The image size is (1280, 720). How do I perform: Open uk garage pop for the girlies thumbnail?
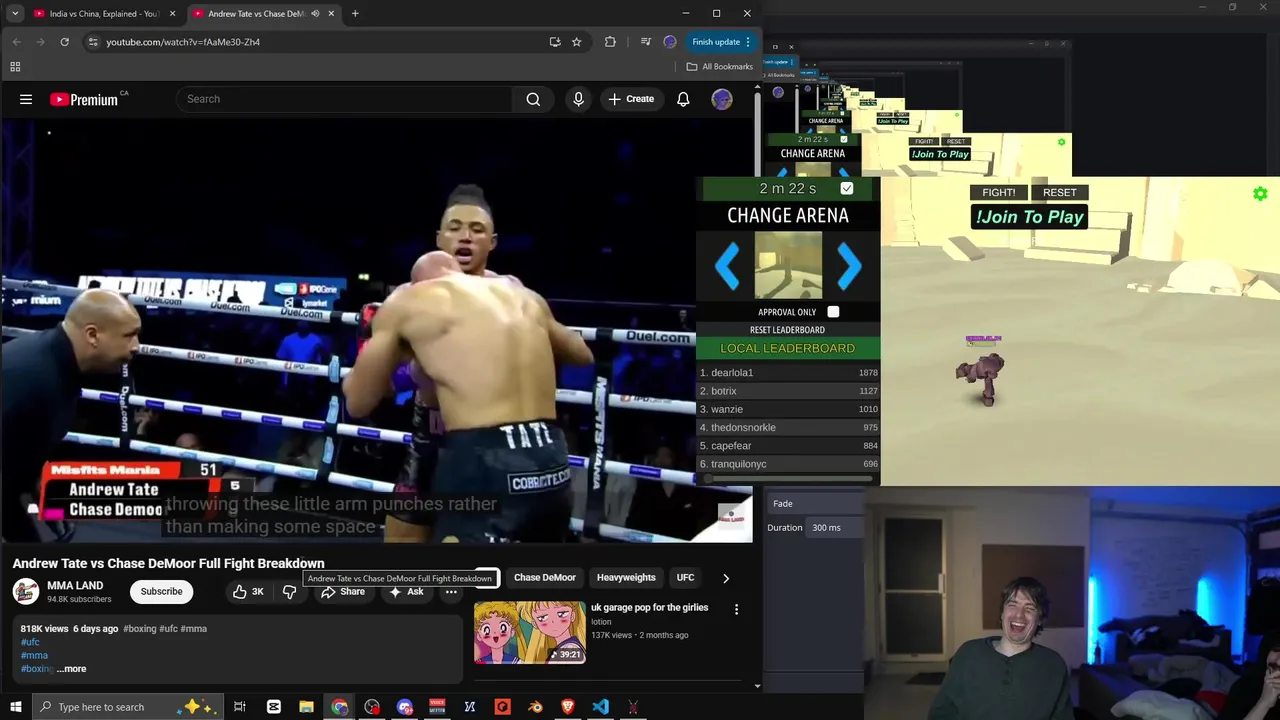(x=530, y=632)
